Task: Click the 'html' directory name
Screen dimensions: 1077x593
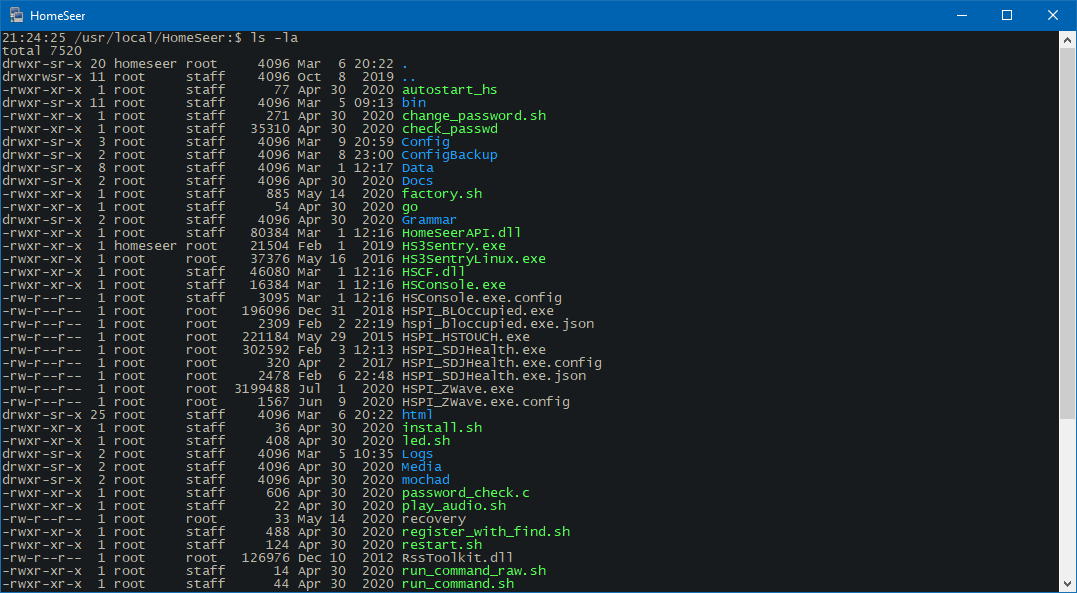Action: pos(418,415)
